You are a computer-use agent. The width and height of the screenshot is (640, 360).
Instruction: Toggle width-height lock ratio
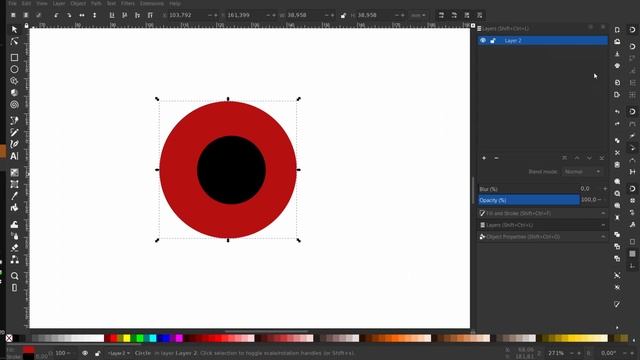click(x=343, y=15)
